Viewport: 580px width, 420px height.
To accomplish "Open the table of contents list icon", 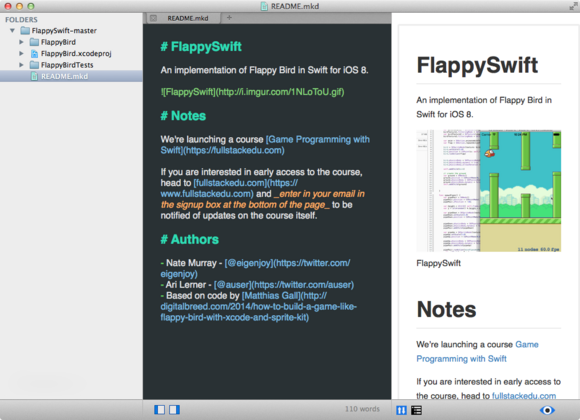I will pyautogui.click(x=416, y=410).
